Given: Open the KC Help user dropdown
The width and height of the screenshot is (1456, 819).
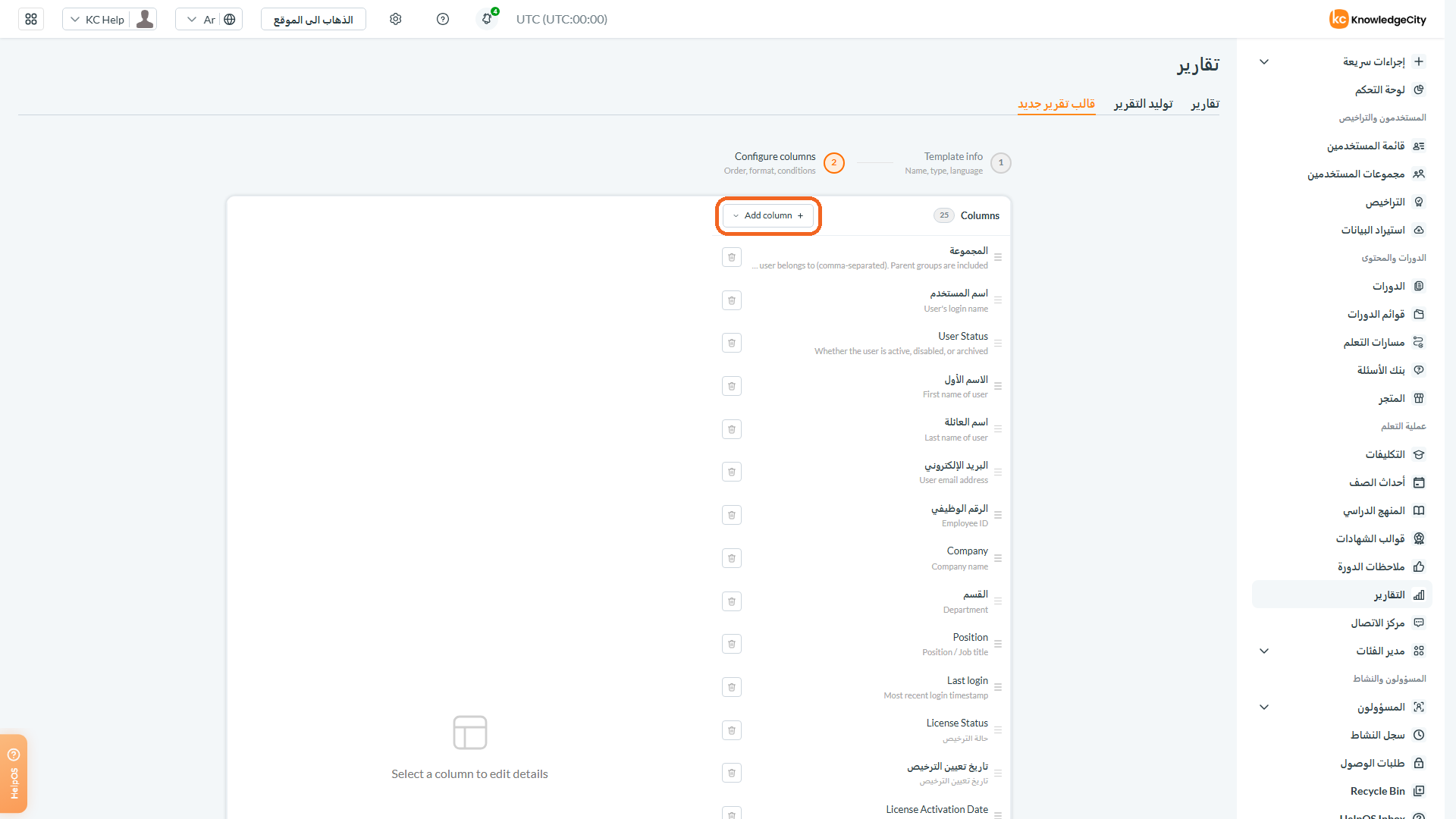Looking at the screenshot, I should 110,19.
